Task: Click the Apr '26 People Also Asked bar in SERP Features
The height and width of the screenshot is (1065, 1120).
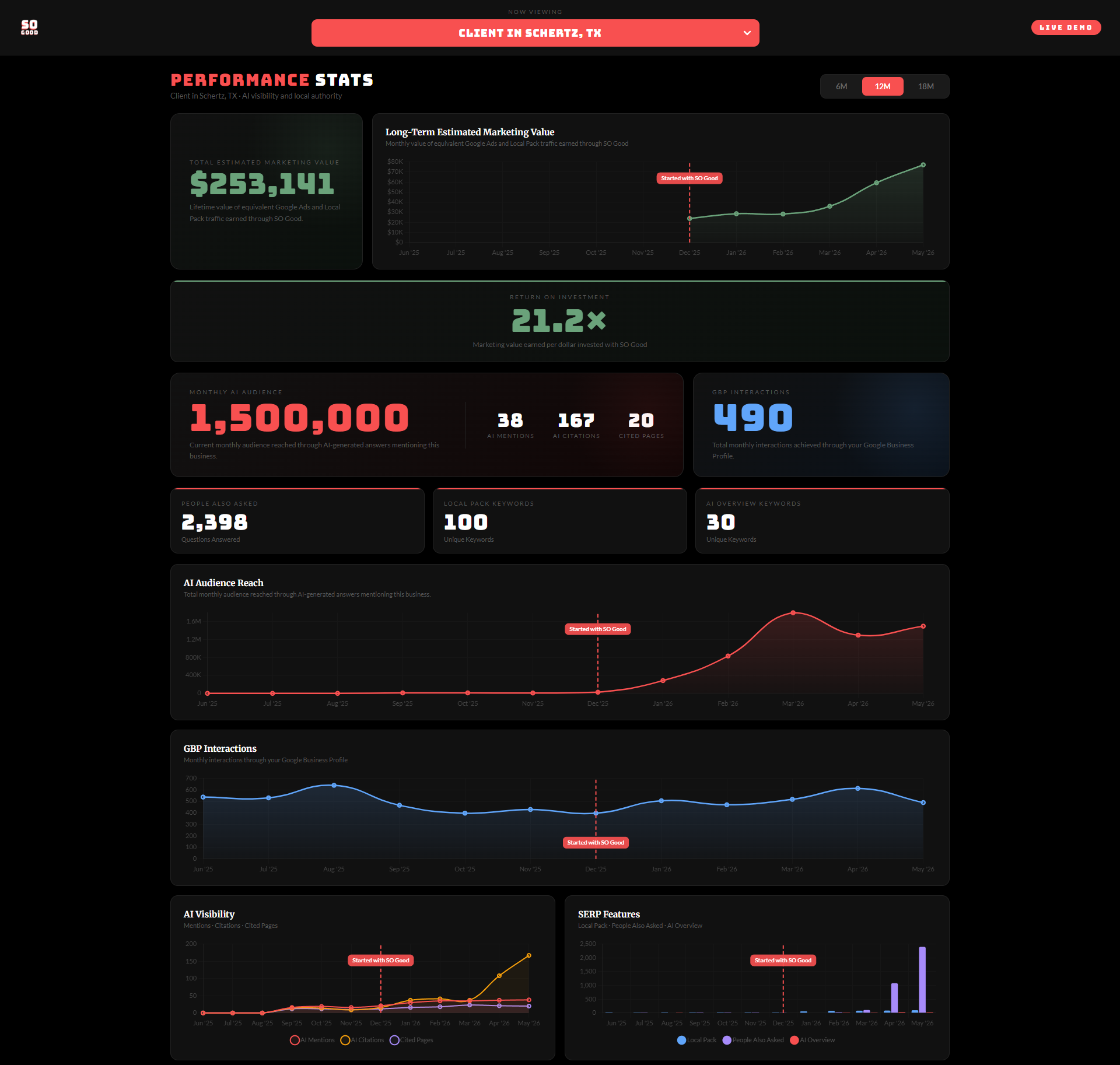Action: [894, 998]
